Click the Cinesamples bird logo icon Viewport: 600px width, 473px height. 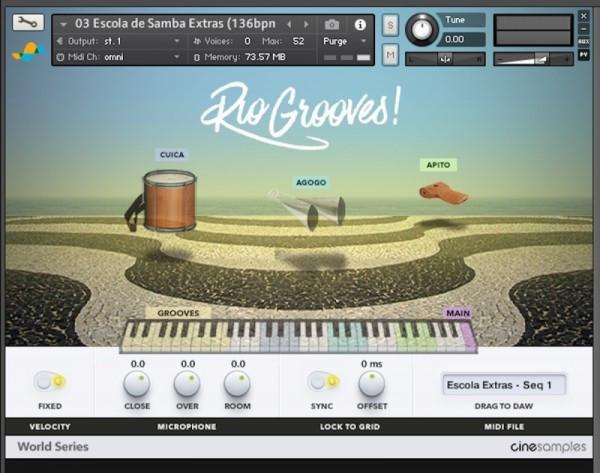point(28,52)
